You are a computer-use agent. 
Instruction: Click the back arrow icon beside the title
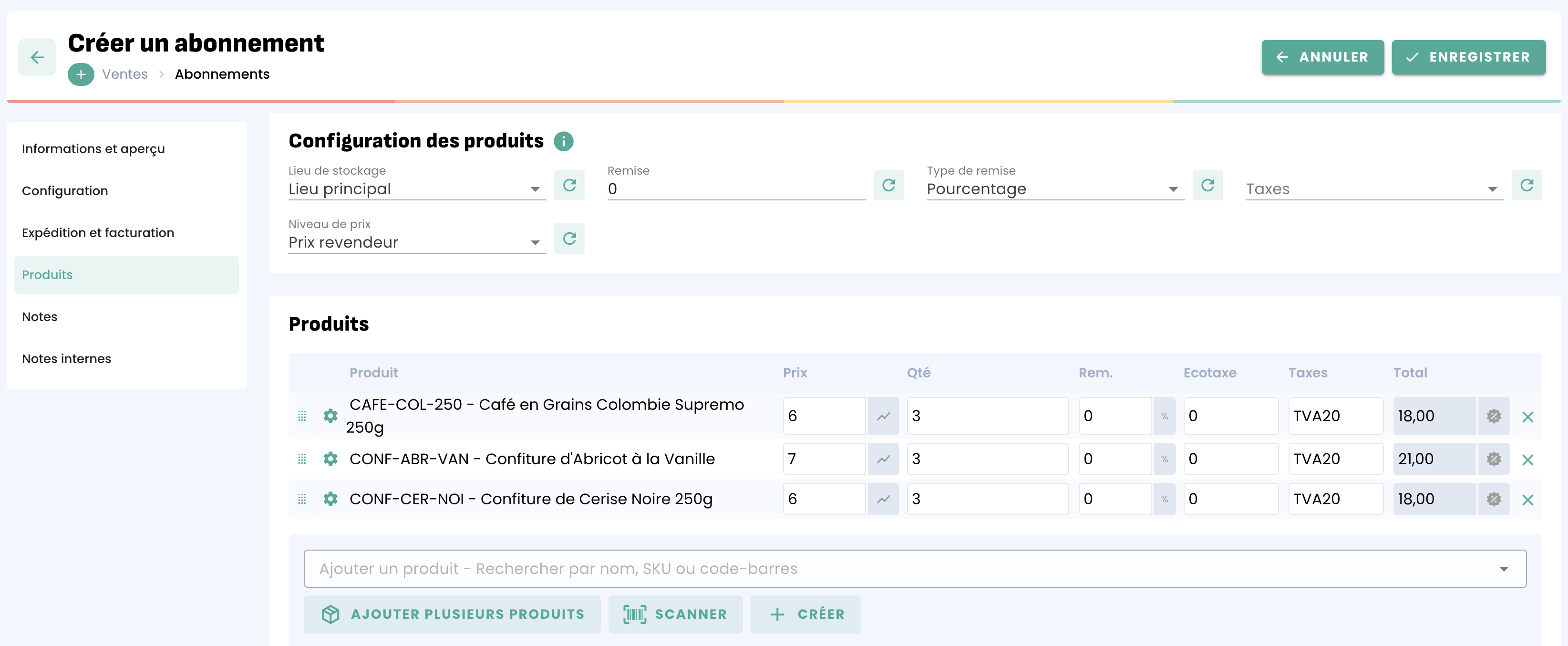[37, 57]
